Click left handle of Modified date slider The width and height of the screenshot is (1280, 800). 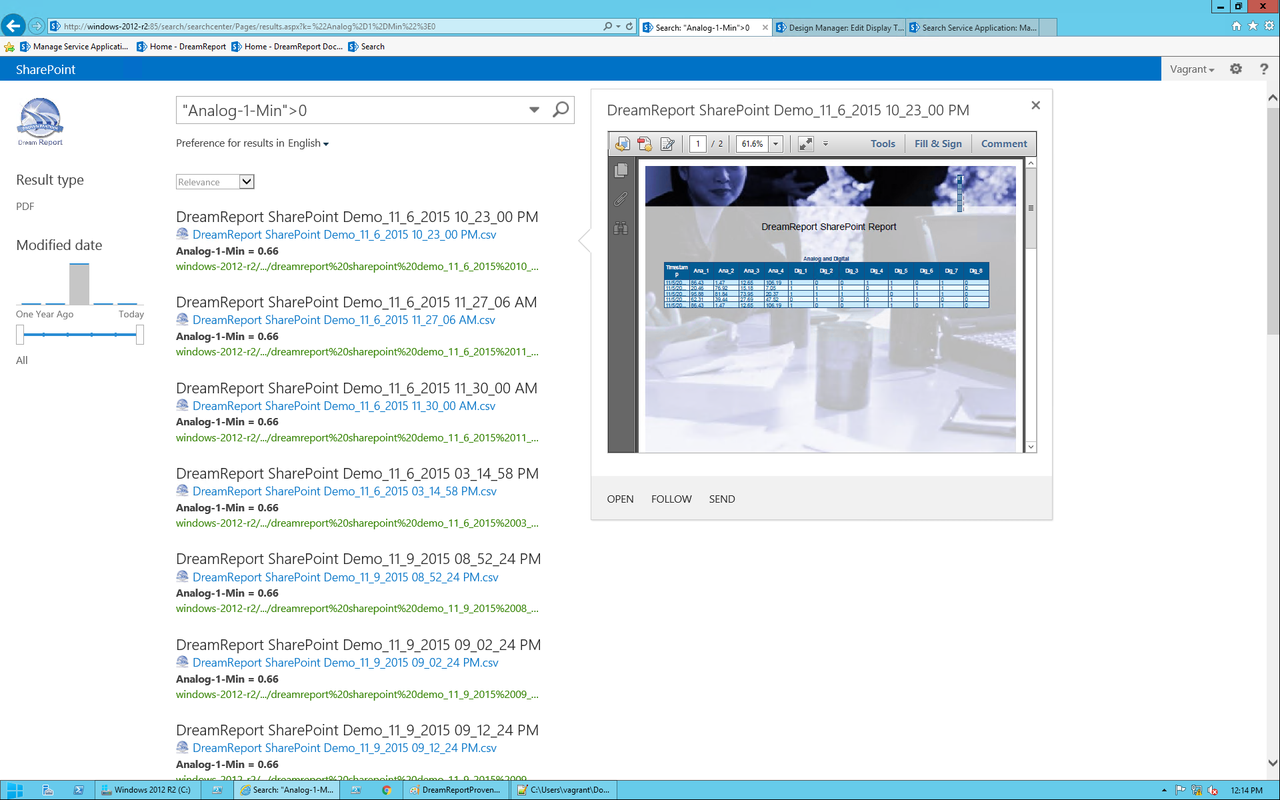[x=20, y=334]
